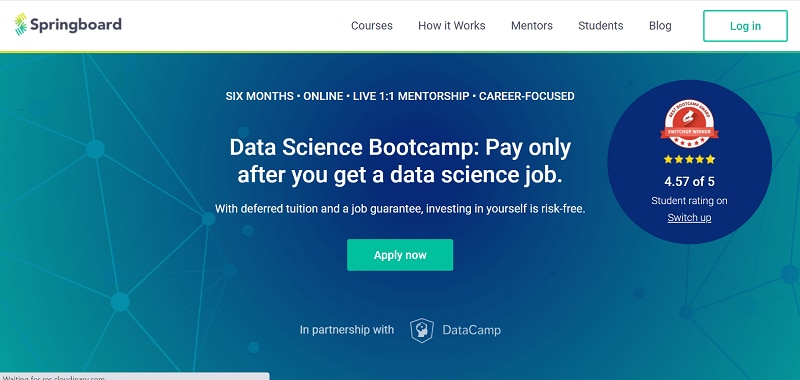Click the DataCamp shield logo icon
The height and width of the screenshot is (380, 800).
422,331
